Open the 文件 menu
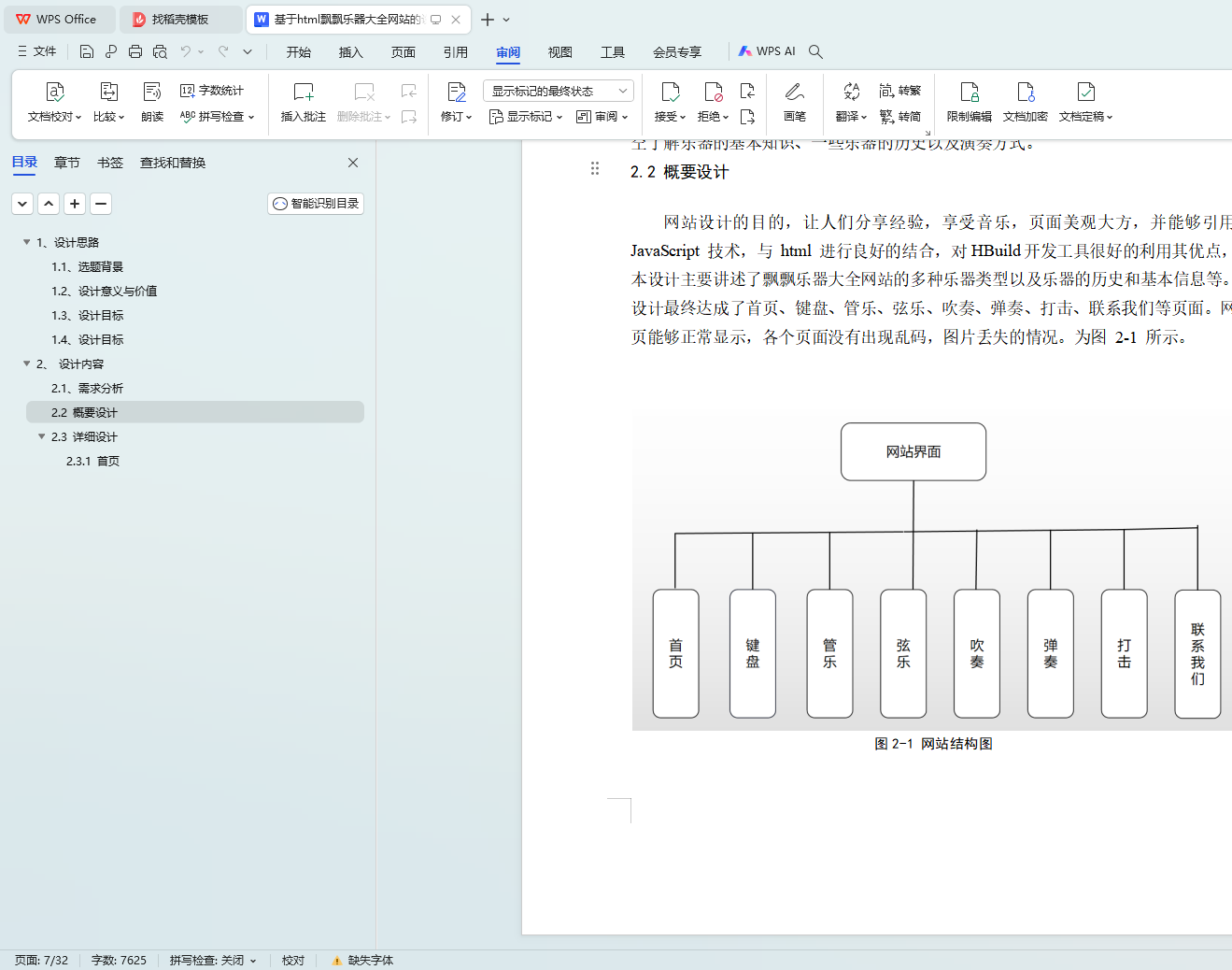1232x970 pixels. [x=37, y=51]
